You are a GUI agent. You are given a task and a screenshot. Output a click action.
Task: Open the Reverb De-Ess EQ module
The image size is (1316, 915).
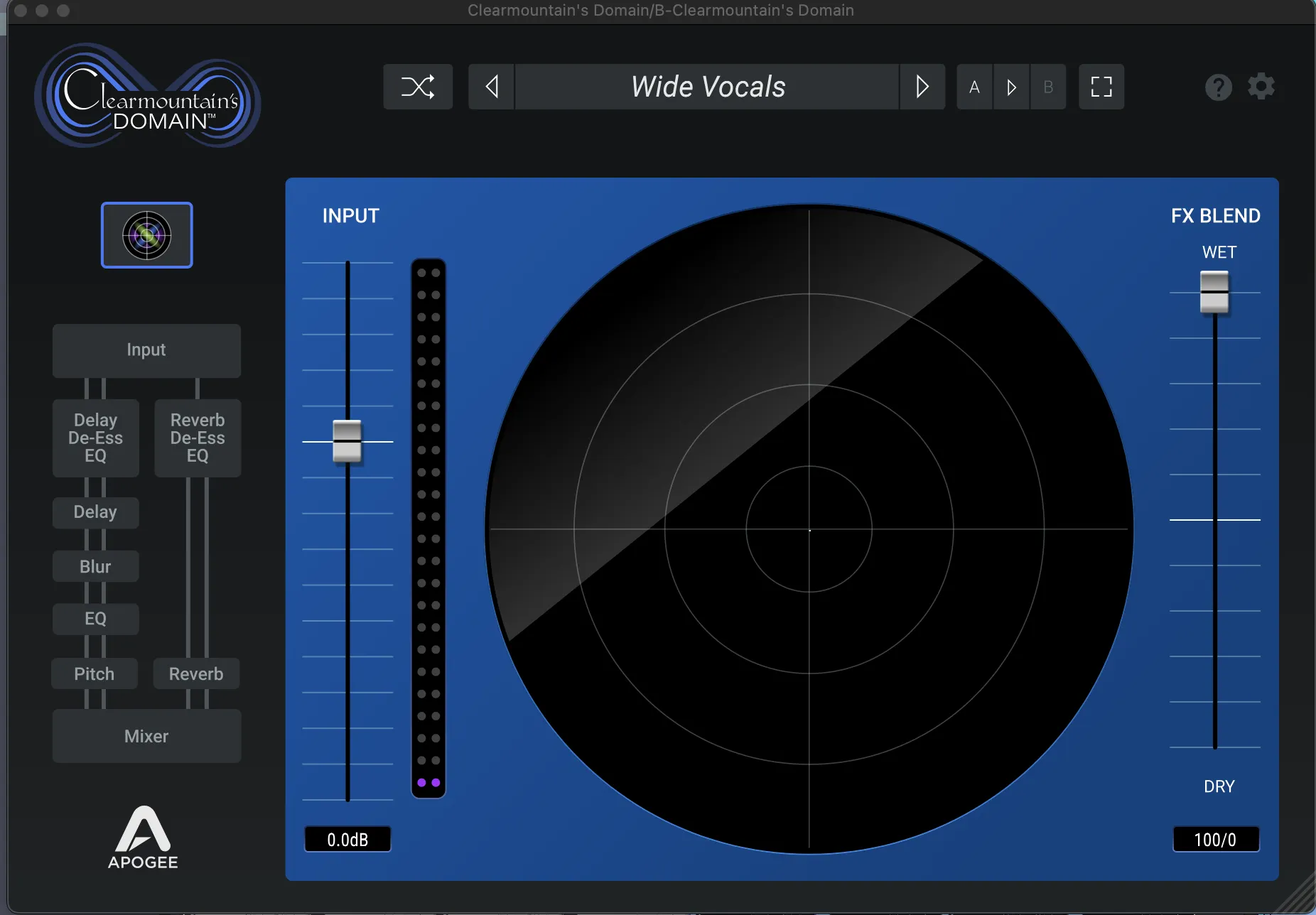tap(198, 438)
